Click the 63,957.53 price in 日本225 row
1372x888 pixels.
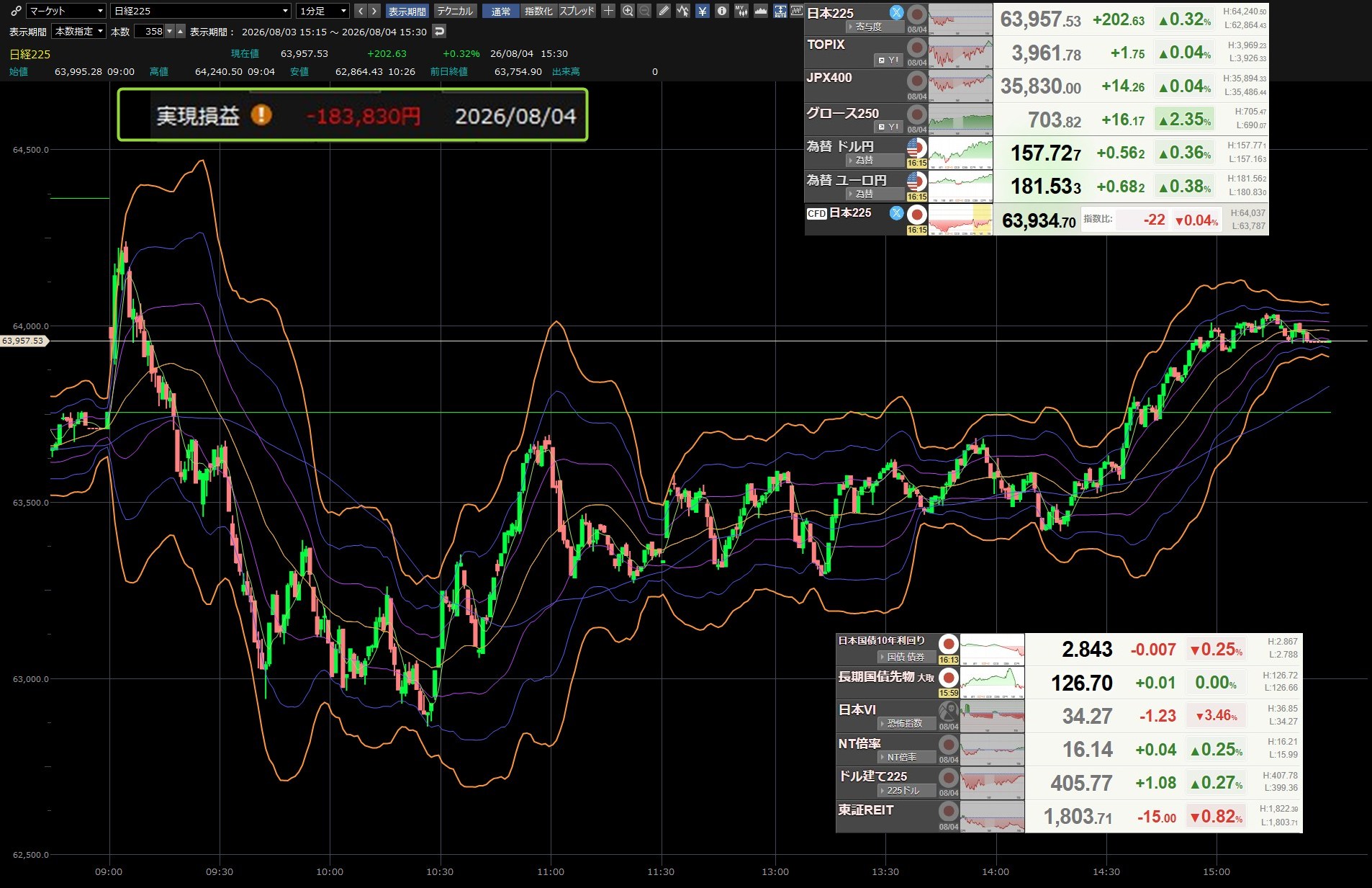[1041, 19]
